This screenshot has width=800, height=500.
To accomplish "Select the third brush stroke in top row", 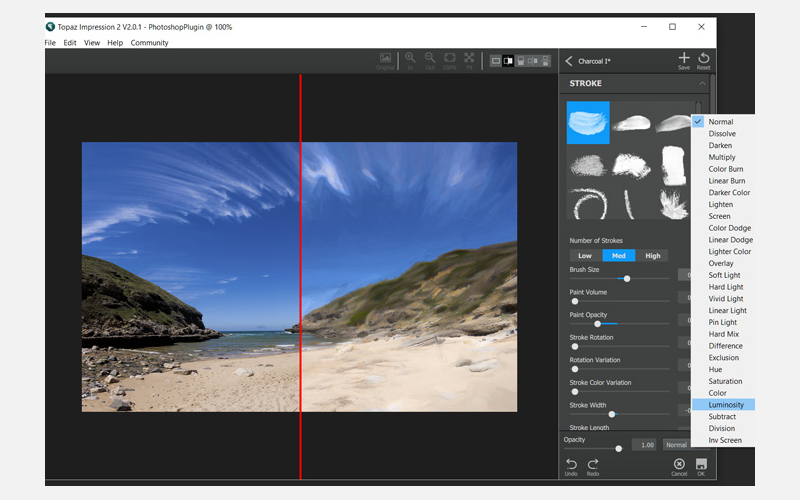I will 672,123.
